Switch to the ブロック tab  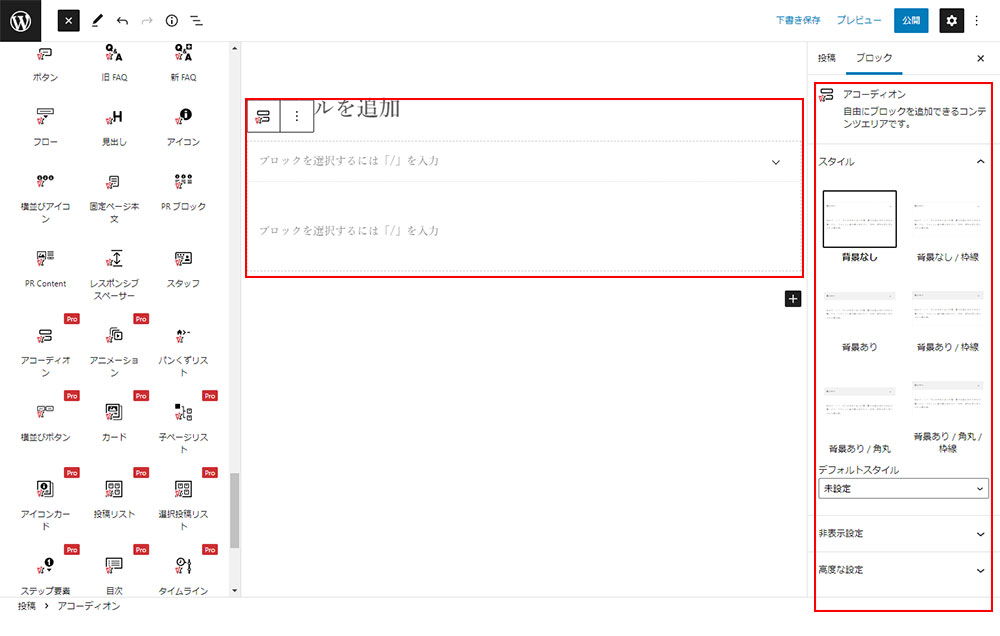pos(873,58)
